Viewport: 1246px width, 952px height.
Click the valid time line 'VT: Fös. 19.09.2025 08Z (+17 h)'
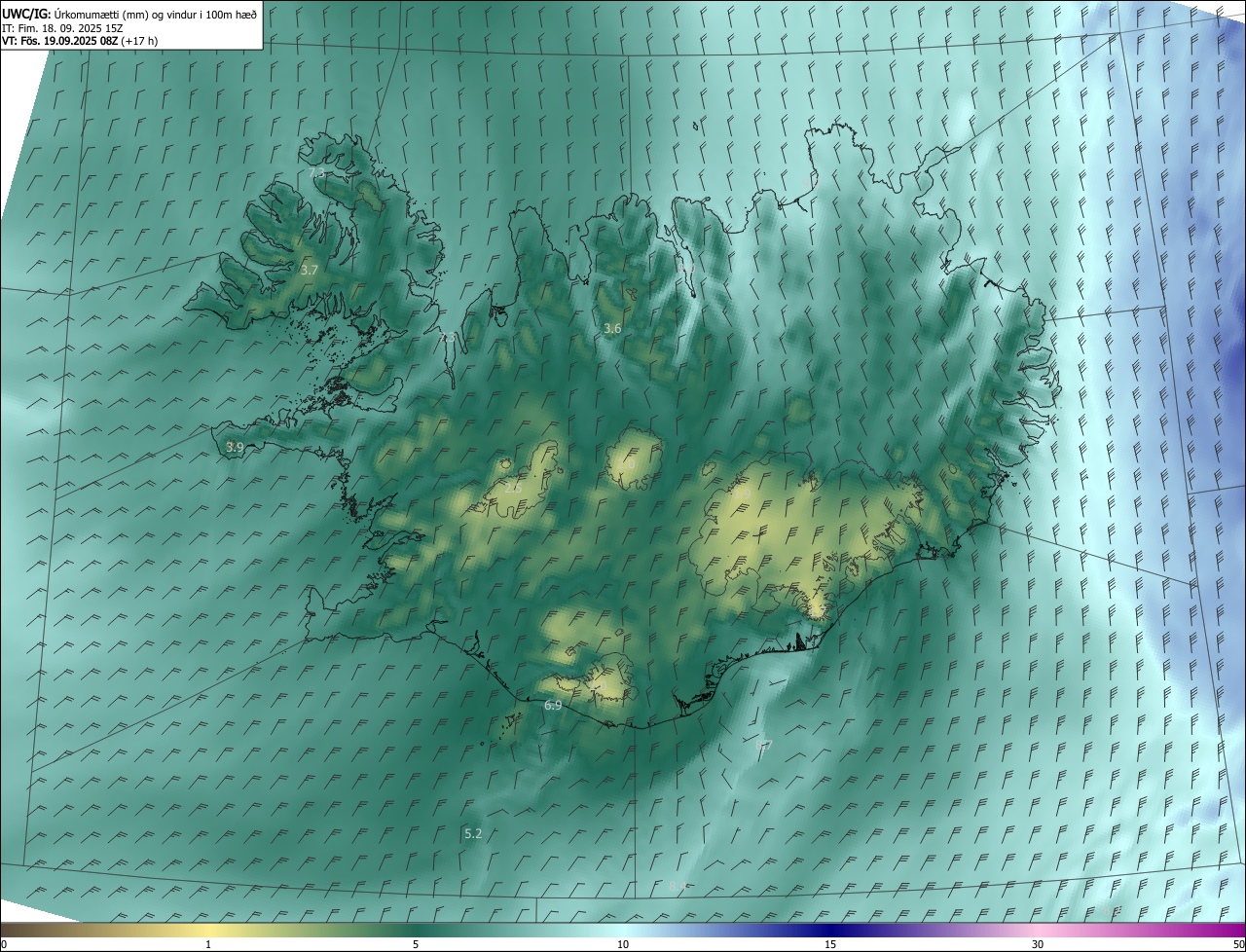pyautogui.click(x=79, y=41)
